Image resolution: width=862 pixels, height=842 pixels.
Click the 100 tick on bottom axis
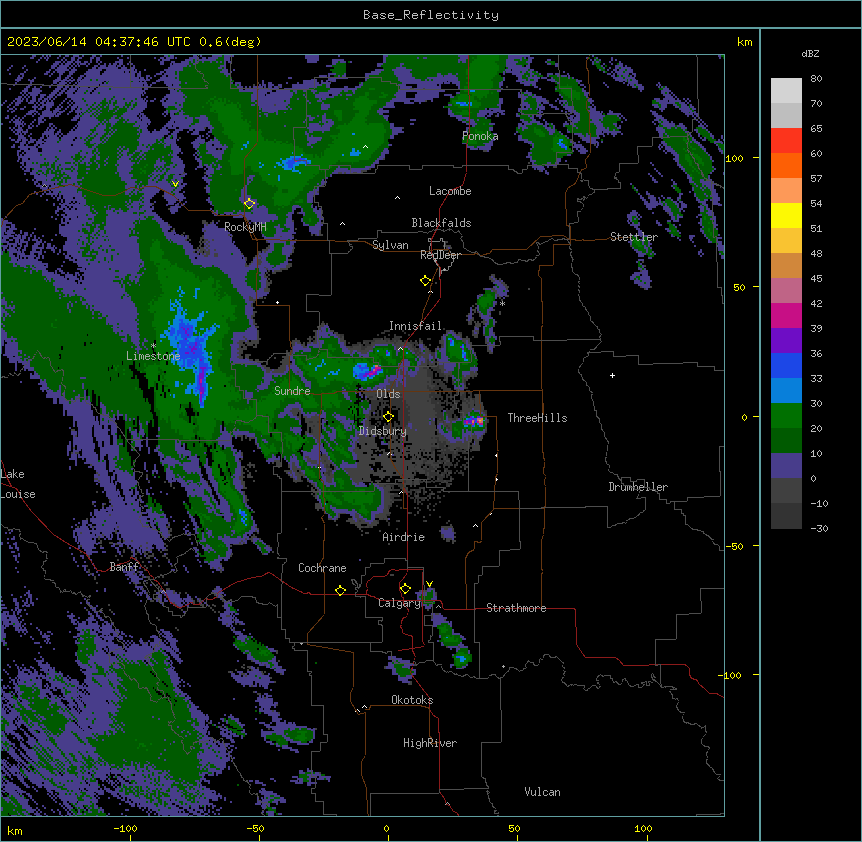click(643, 828)
